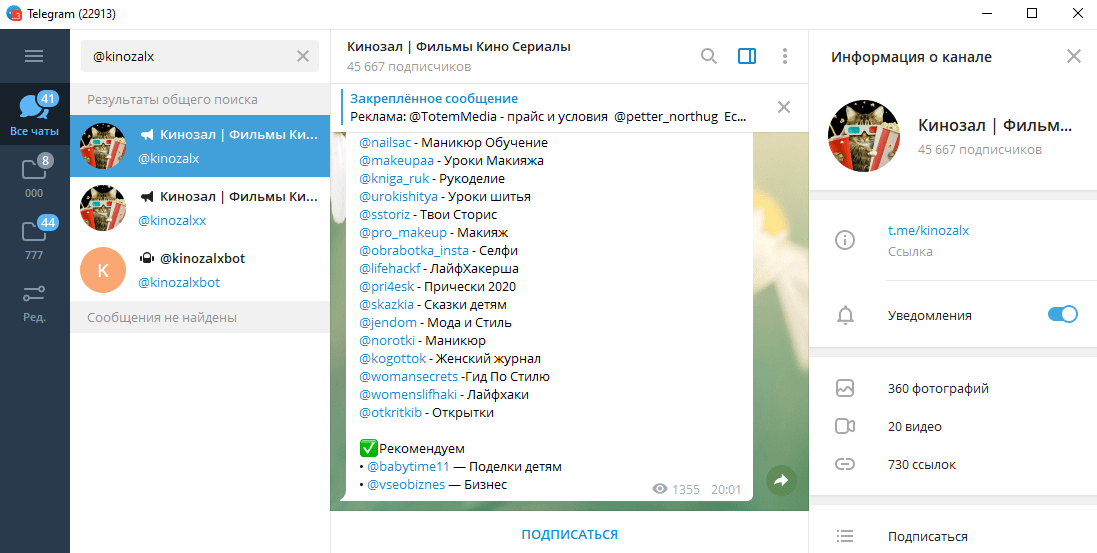Search messages in this channel
The image size is (1097, 553).
[x=709, y=56]
